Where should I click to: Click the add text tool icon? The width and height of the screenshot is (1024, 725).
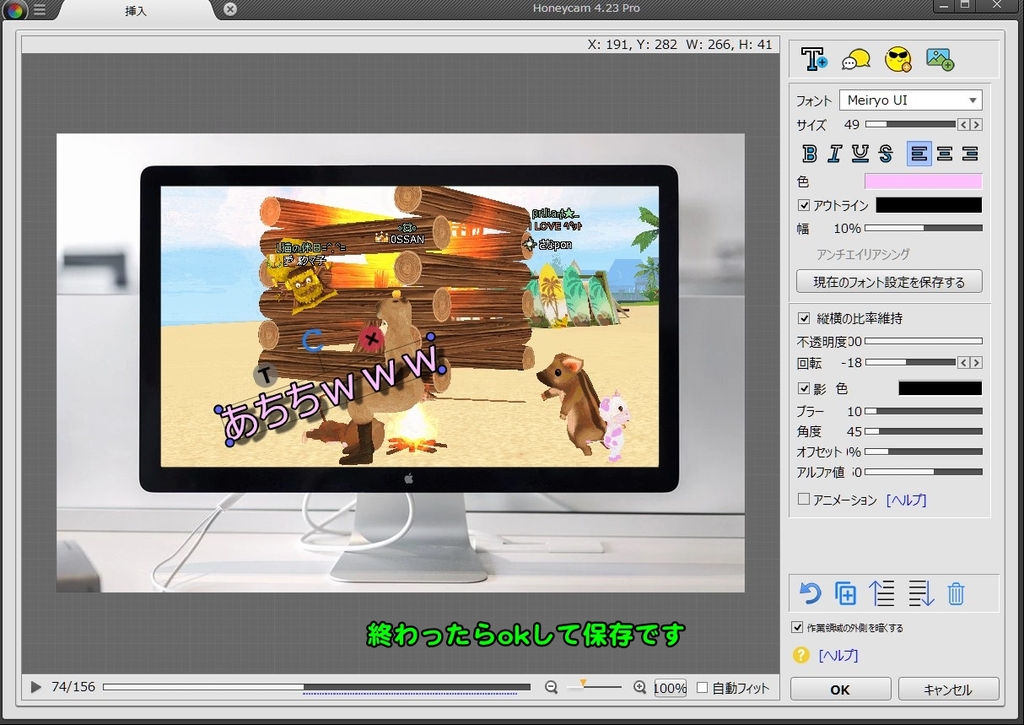point(814,59)
